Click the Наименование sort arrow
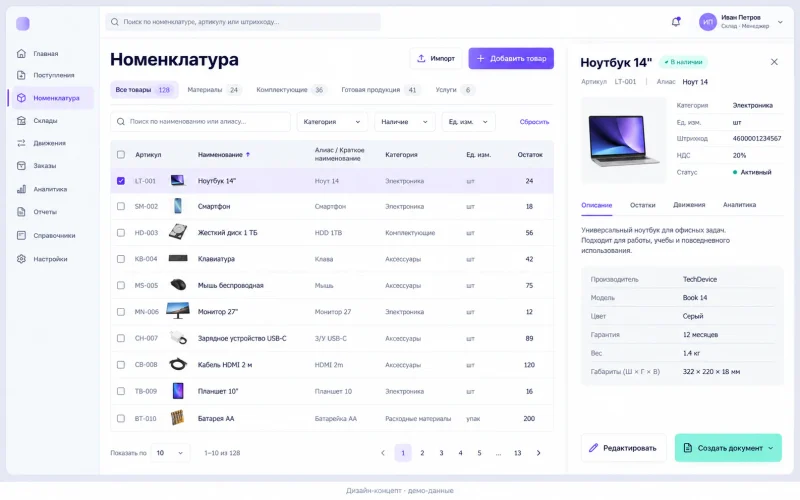The width and height of the screenshot is (800, 500). pos(248,155)
